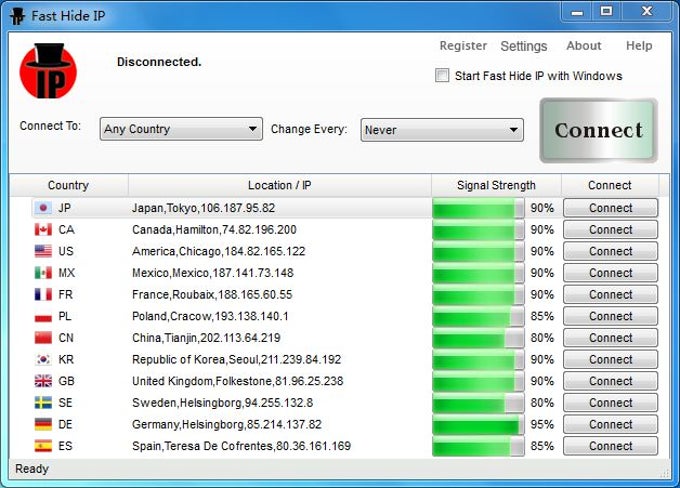This screenshot has width=680, height=488.
Task: Close the Fast Hide IP window
Action: tap(647, 12)
